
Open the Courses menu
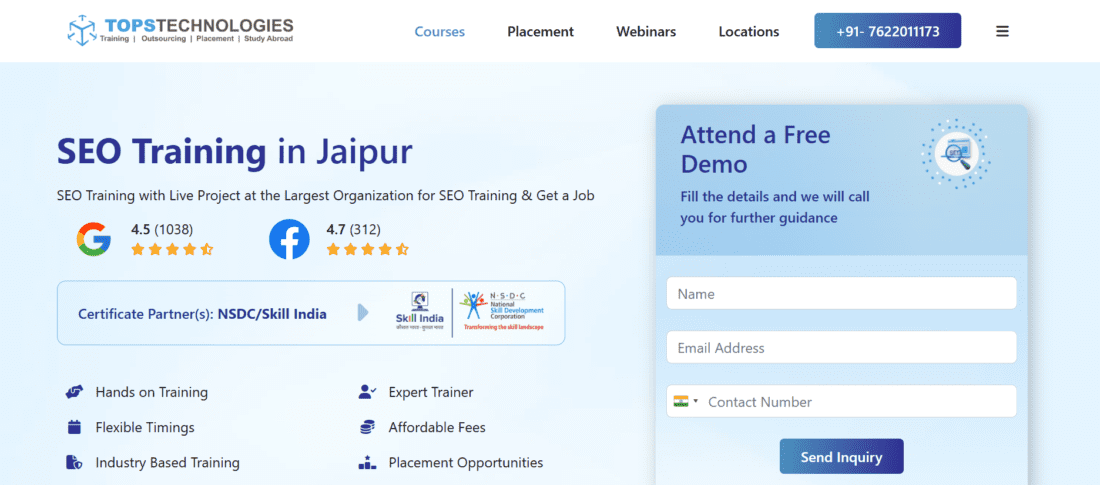439,31
